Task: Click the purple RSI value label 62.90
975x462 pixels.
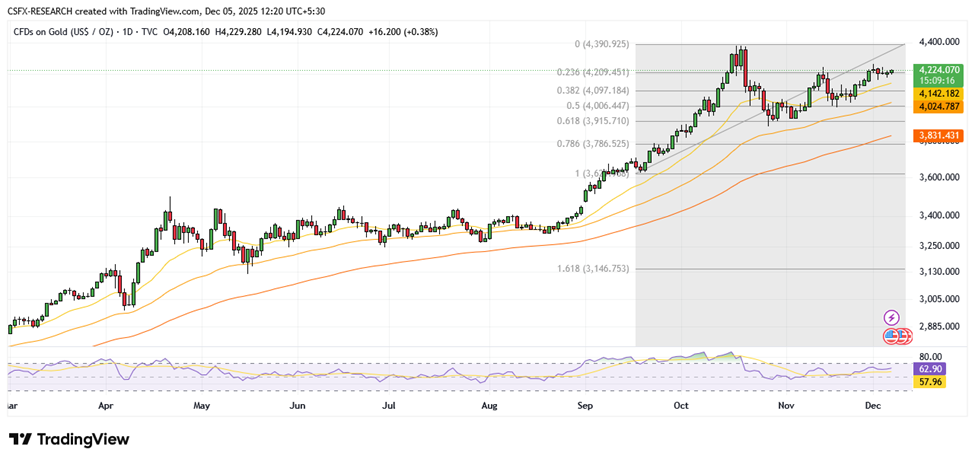Action: click(x=929, y=368)
